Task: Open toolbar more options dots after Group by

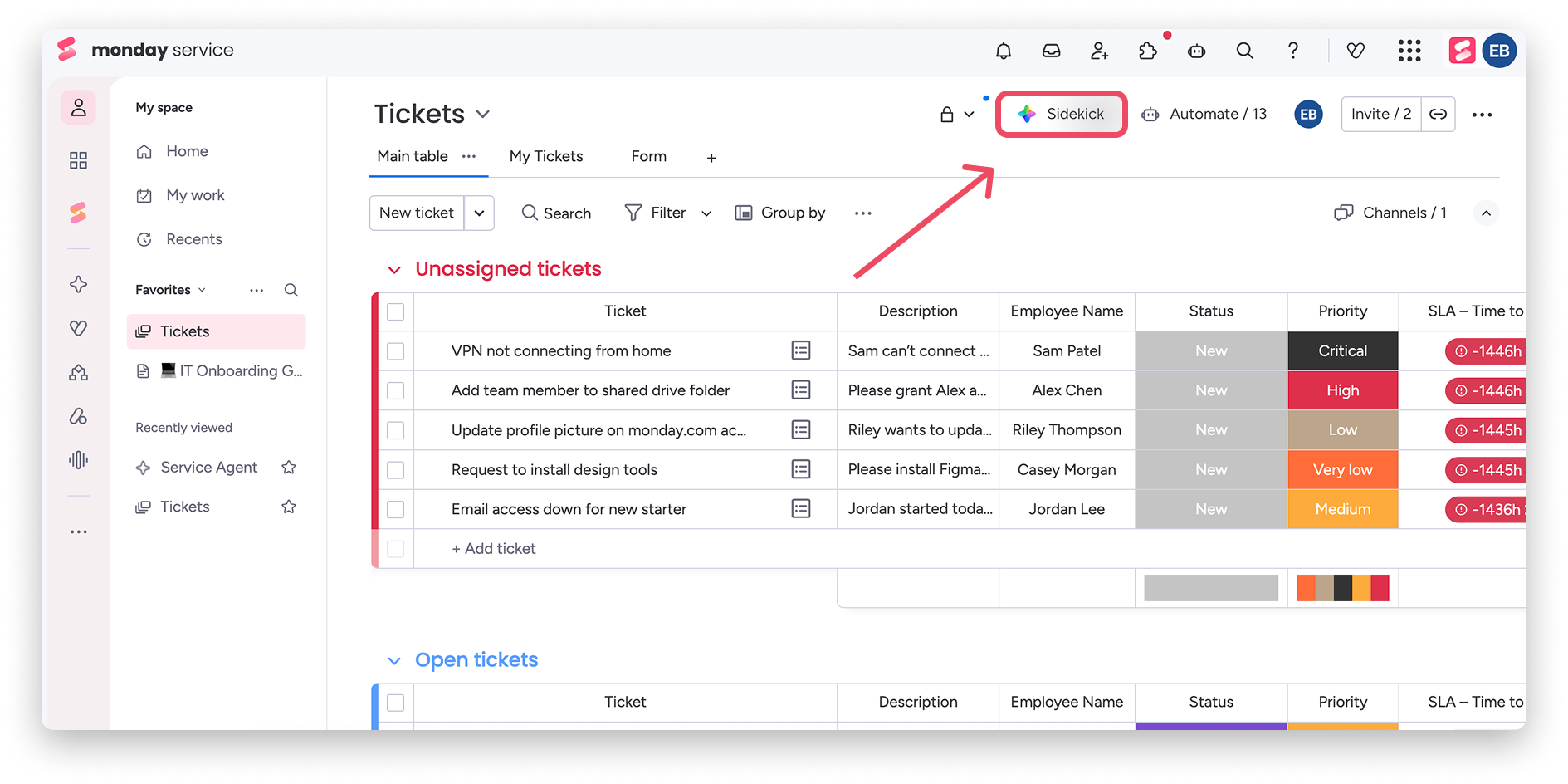Action: 863,213
